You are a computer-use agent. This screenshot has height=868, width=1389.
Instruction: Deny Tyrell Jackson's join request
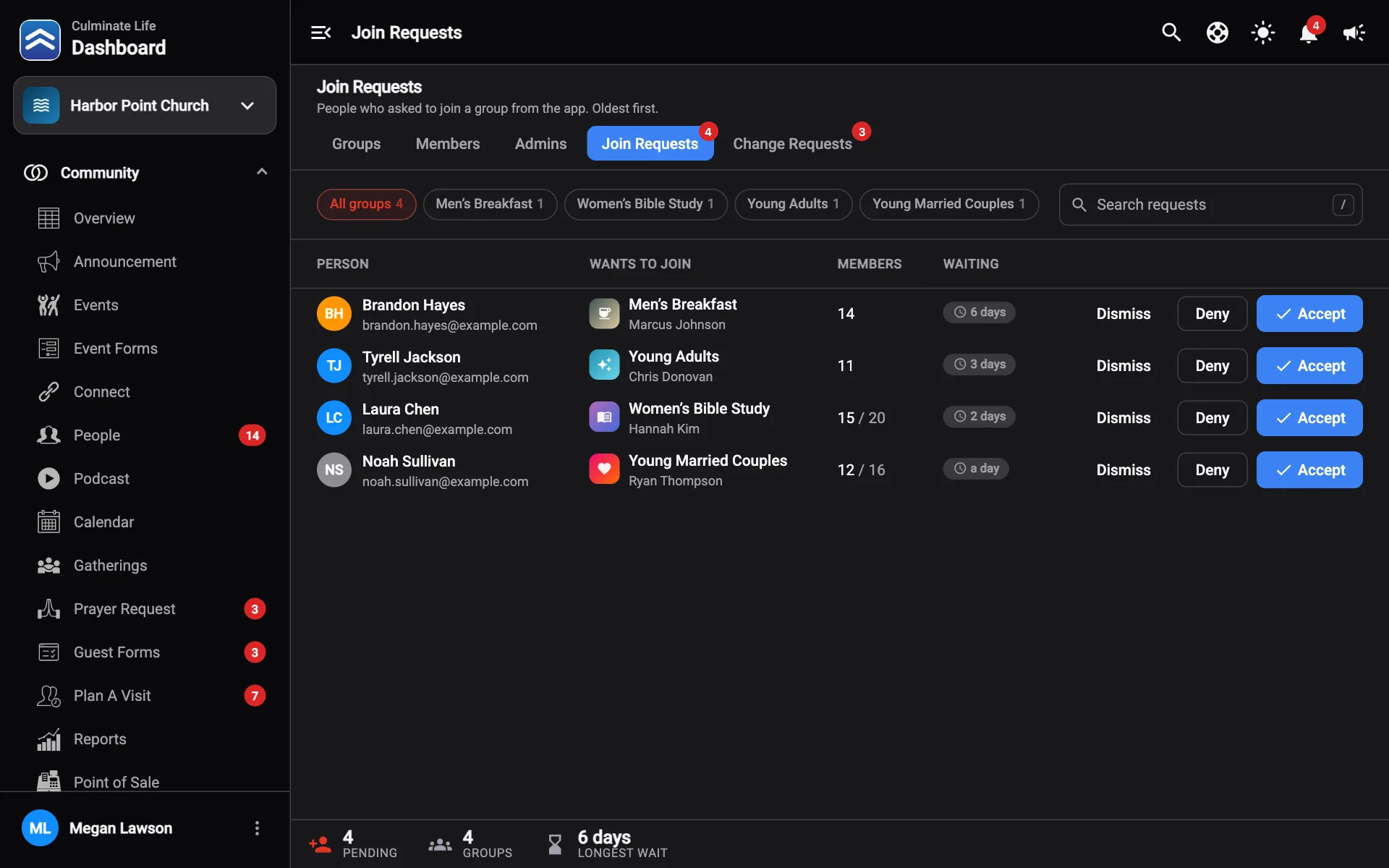[1212, 366]
